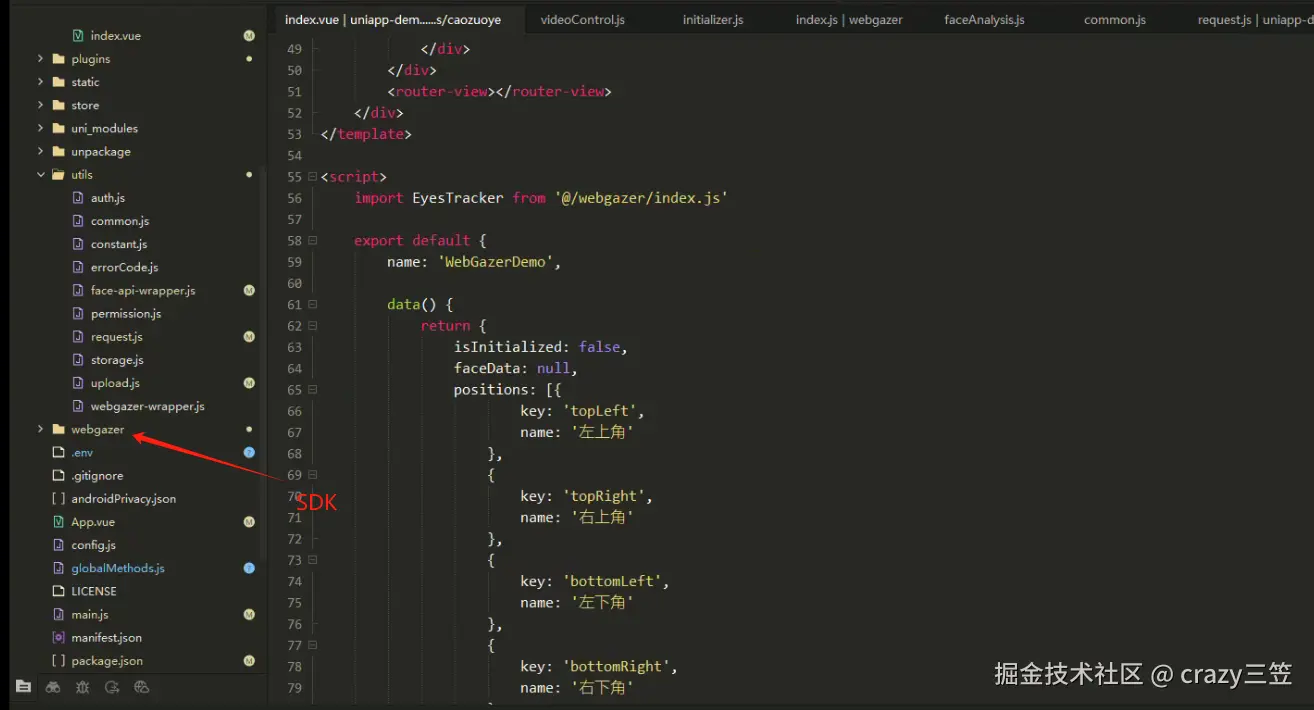
Task: Click the import path '@/webgazer/index.js' in code
Action: pos(640,198)
